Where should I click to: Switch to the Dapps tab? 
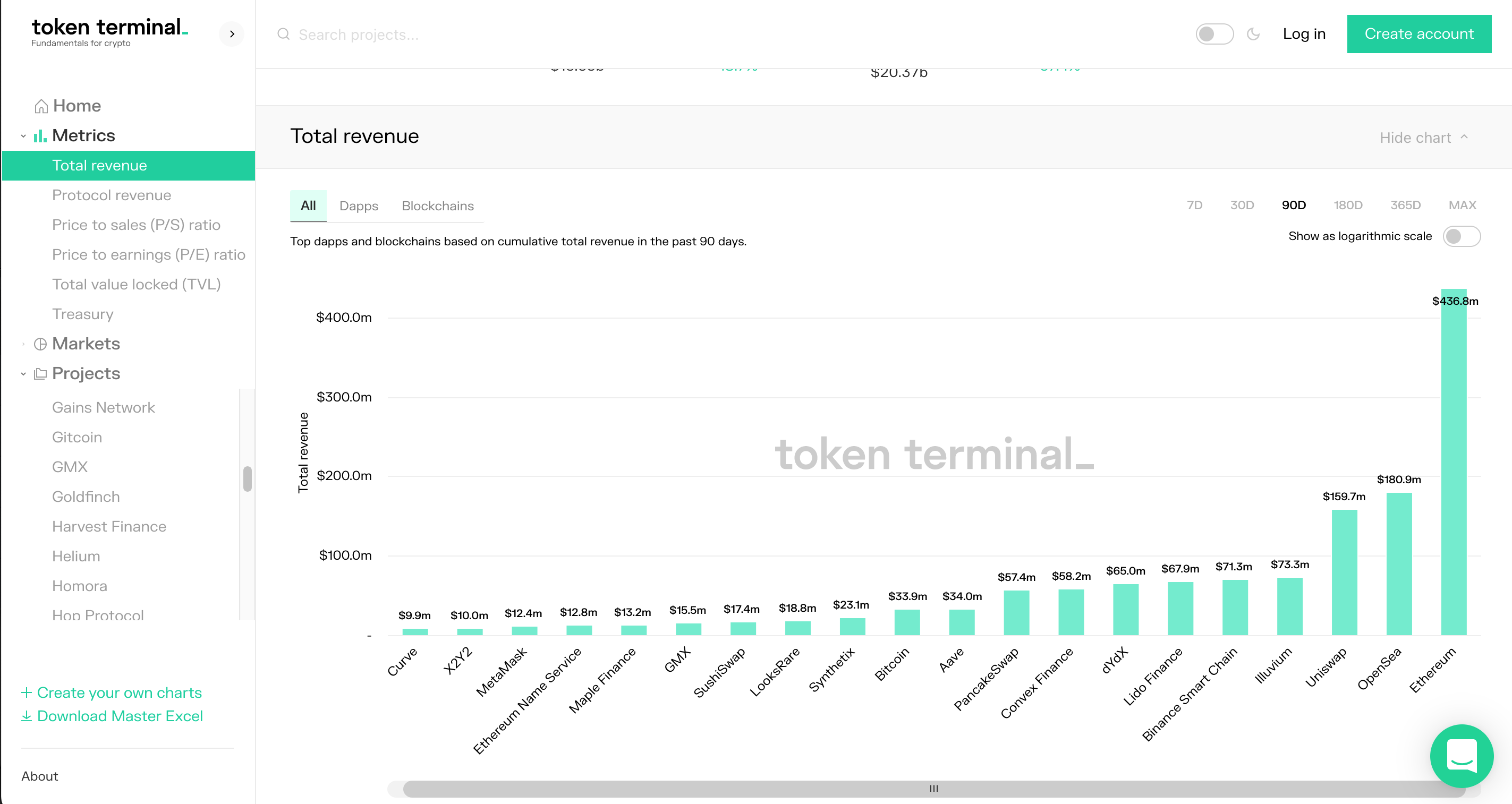click(x=359, y=206)
